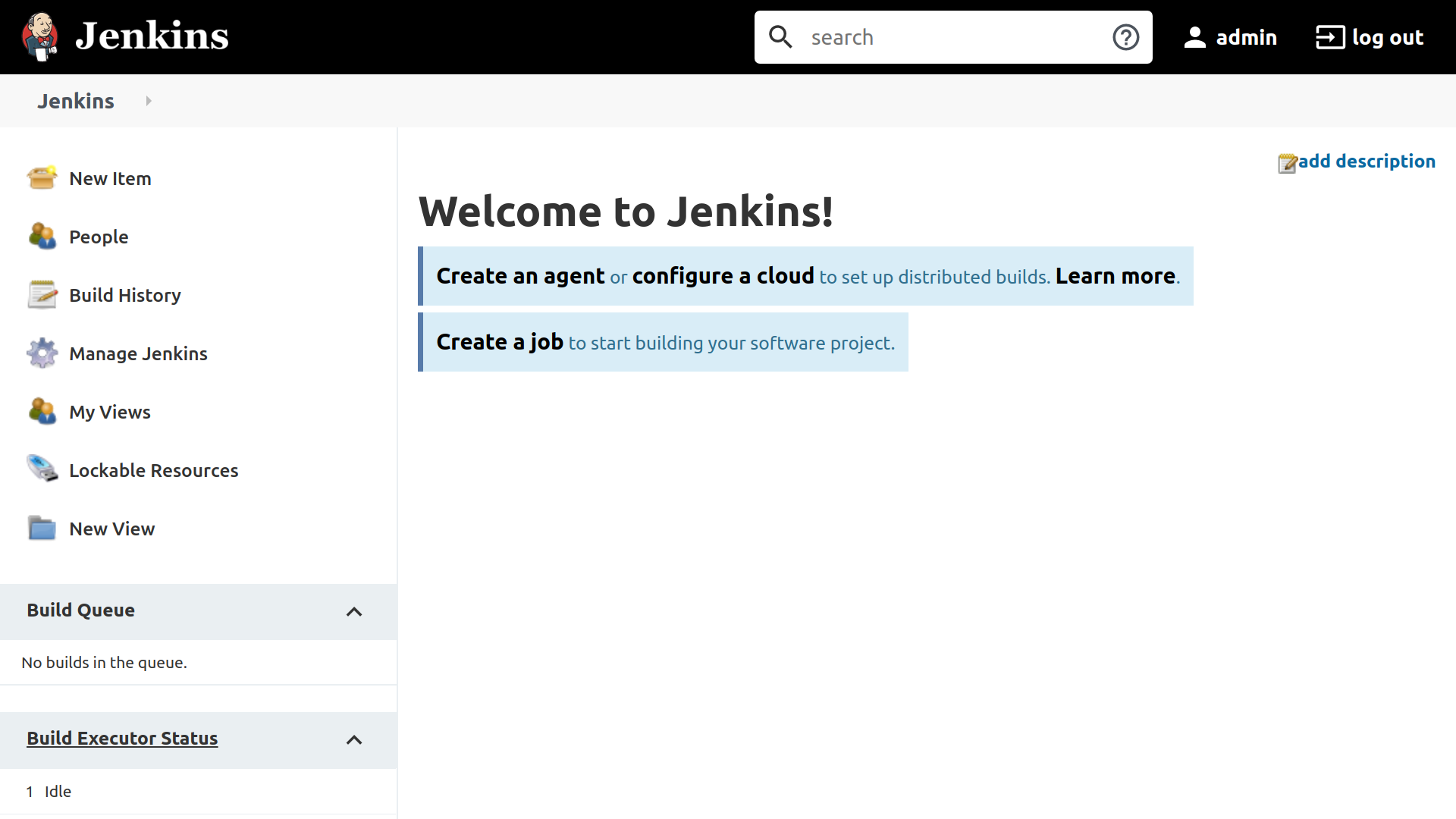Focus the search input field
Image resolution: width=1456 pixels, height=819 pixels.
coord(952,37)
